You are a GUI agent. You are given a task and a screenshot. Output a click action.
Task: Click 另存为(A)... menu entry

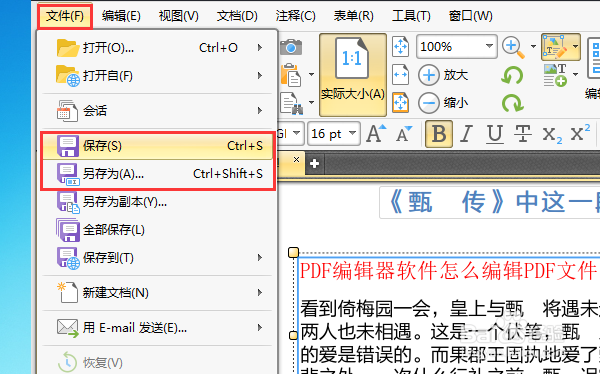[x=158, y=174]
